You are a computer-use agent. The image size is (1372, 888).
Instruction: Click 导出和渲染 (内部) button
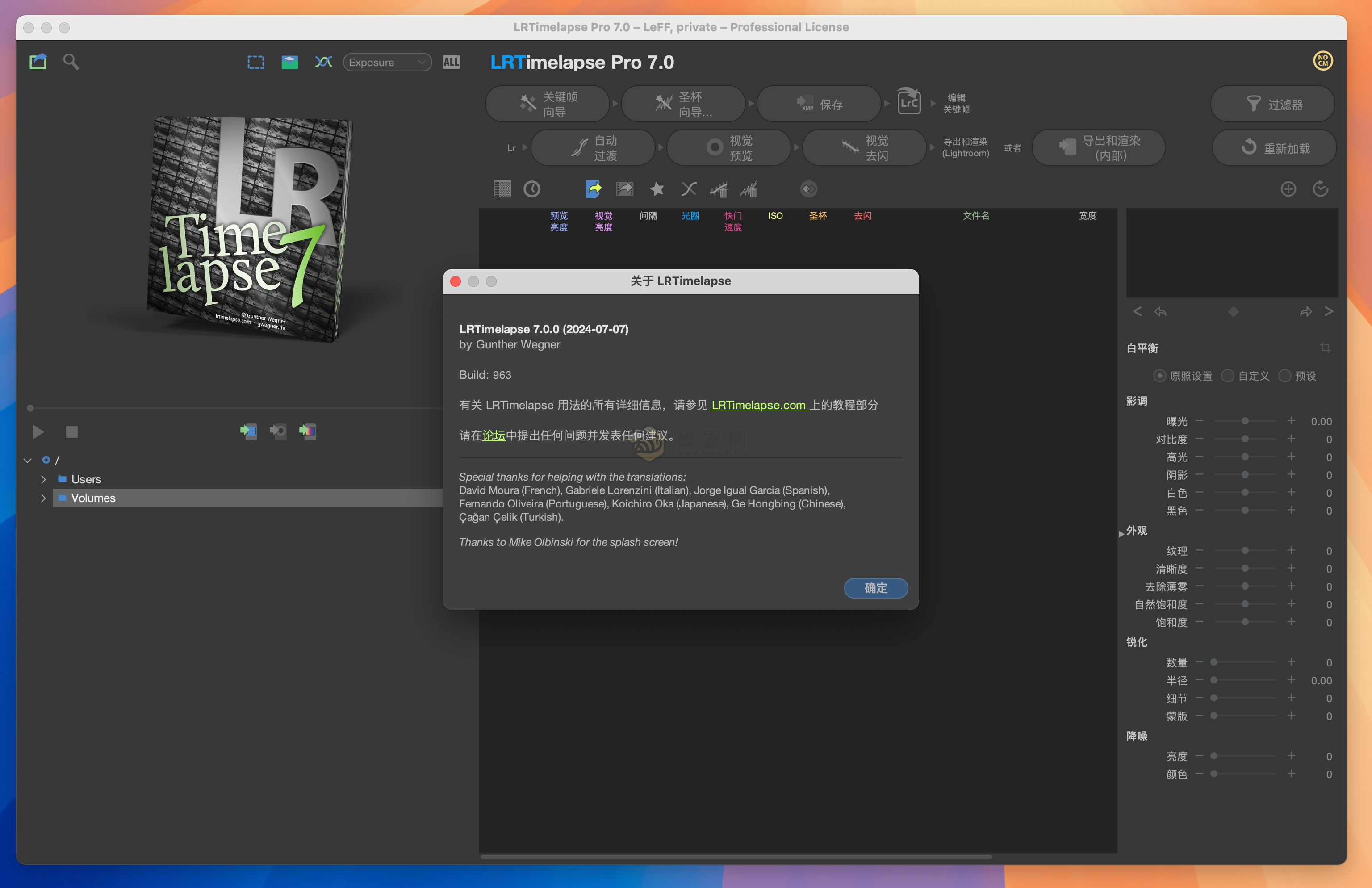[1098, 147]
